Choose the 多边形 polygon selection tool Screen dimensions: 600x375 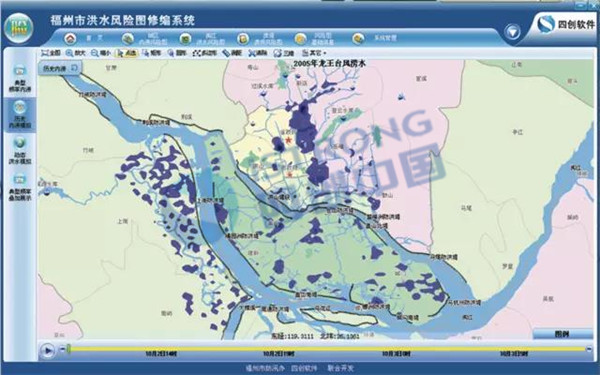click(204, 53)
